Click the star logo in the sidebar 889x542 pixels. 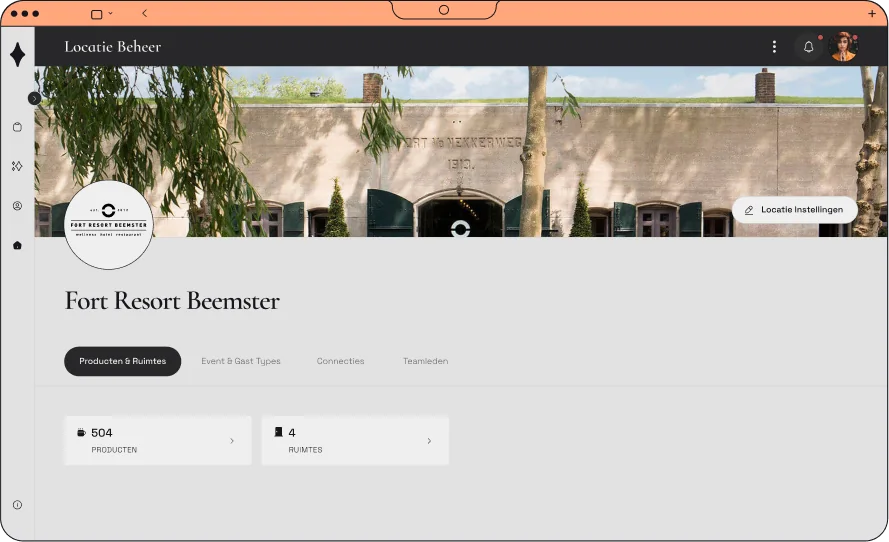18,54
